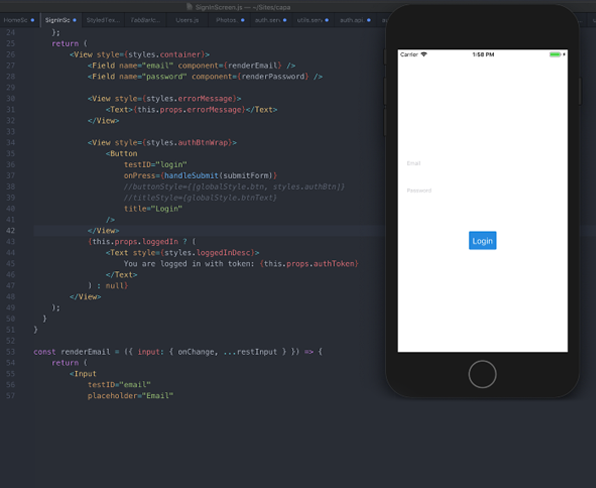Screen dimensions: 596x488
Task: Switch to the auth.api tab
Action: (355, 20)
